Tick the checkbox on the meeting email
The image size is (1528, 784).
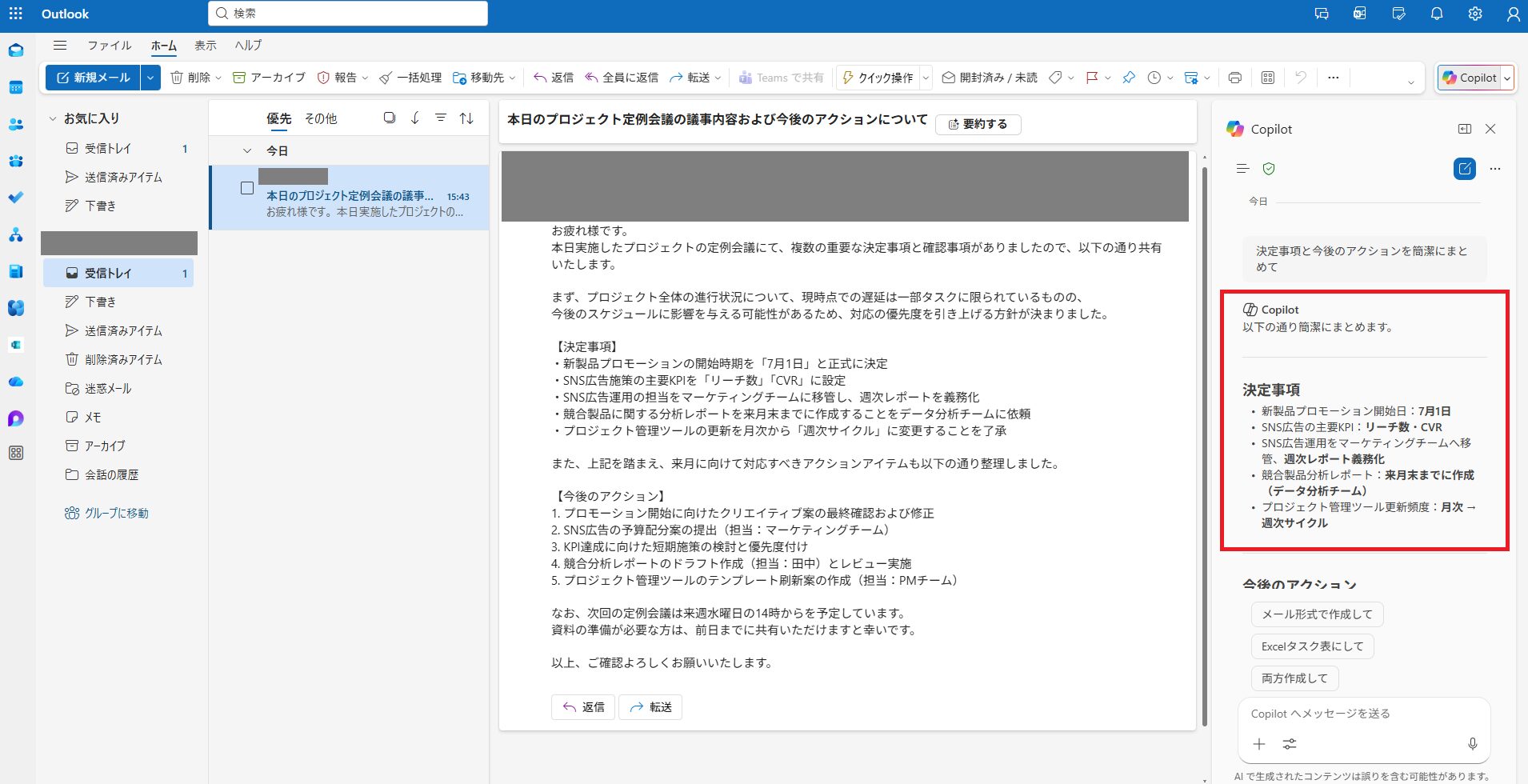click(247, 188)
